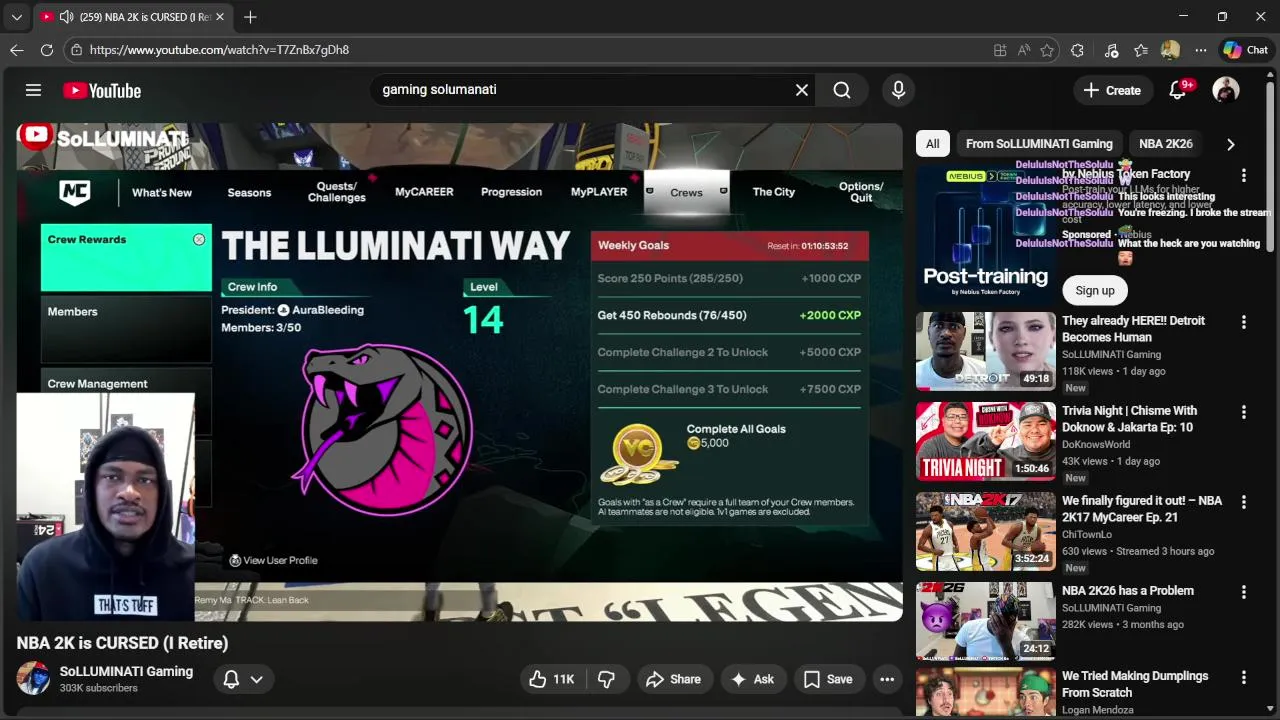
Task: Click the Create button
Action: (x=1112, y=90)
